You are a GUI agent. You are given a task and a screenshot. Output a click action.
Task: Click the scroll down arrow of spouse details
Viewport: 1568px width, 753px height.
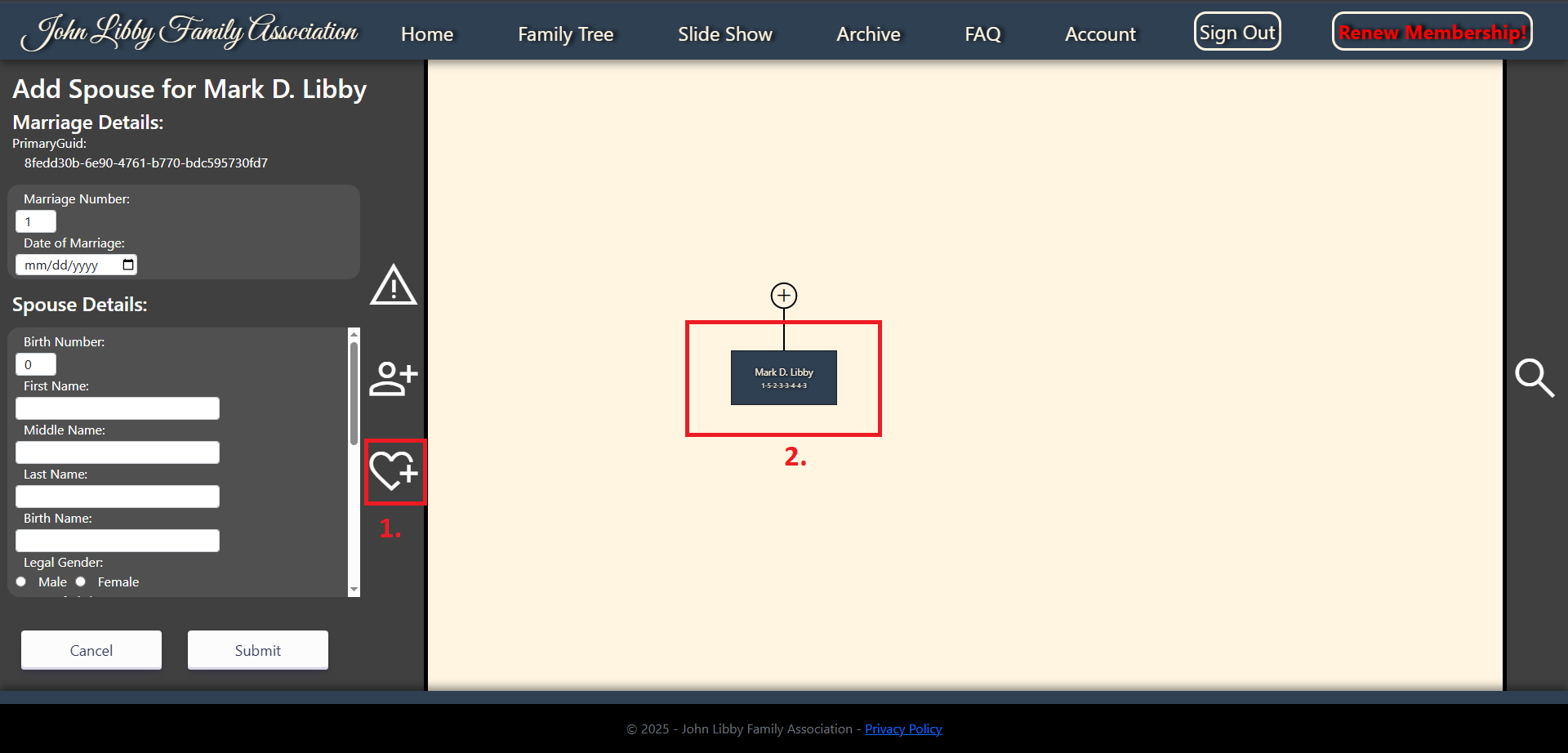tap(354, 589)
